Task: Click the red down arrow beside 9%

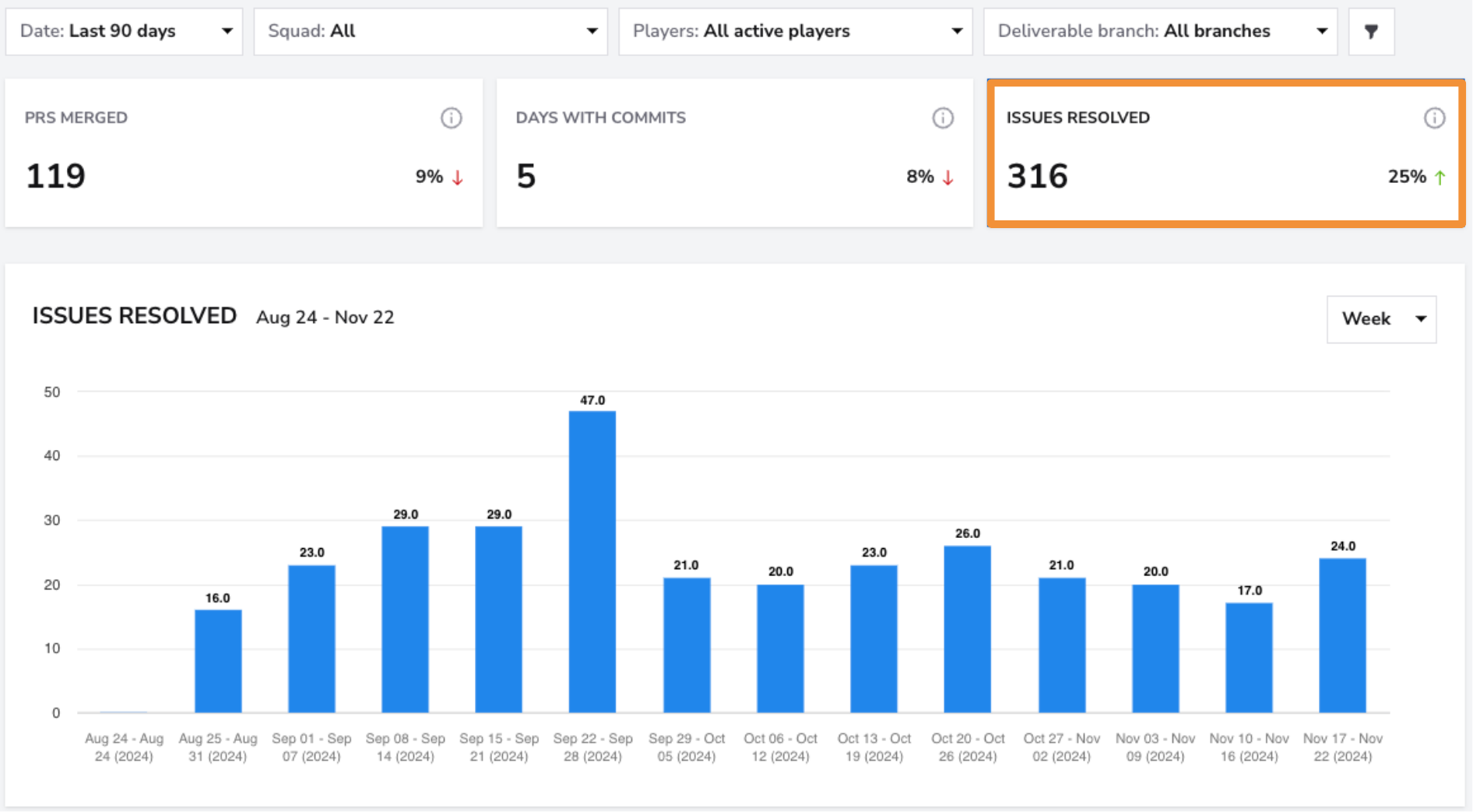Action: [x=458, y=178]
